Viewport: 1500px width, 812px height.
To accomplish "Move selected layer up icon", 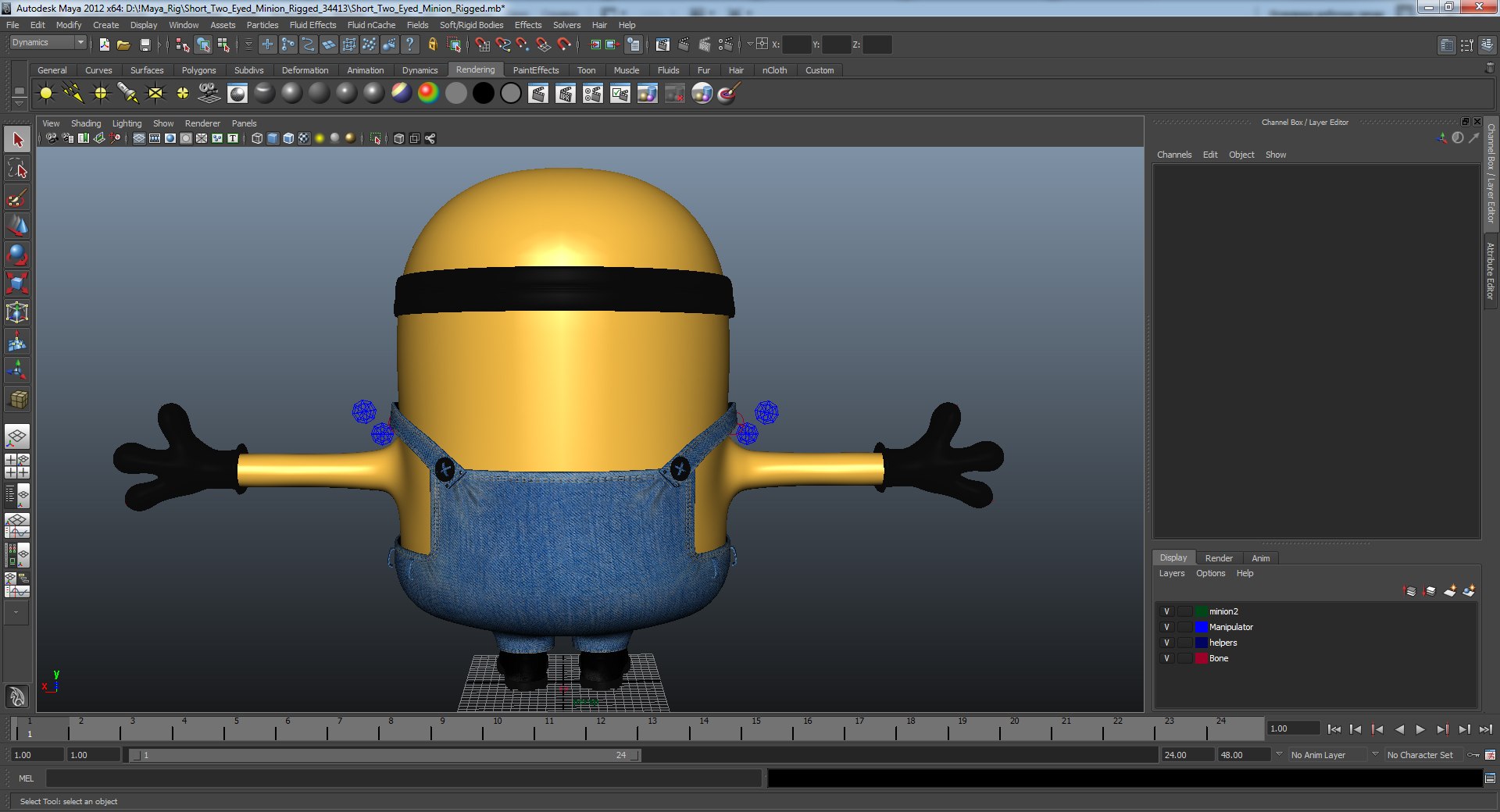I will [1409, 591].
